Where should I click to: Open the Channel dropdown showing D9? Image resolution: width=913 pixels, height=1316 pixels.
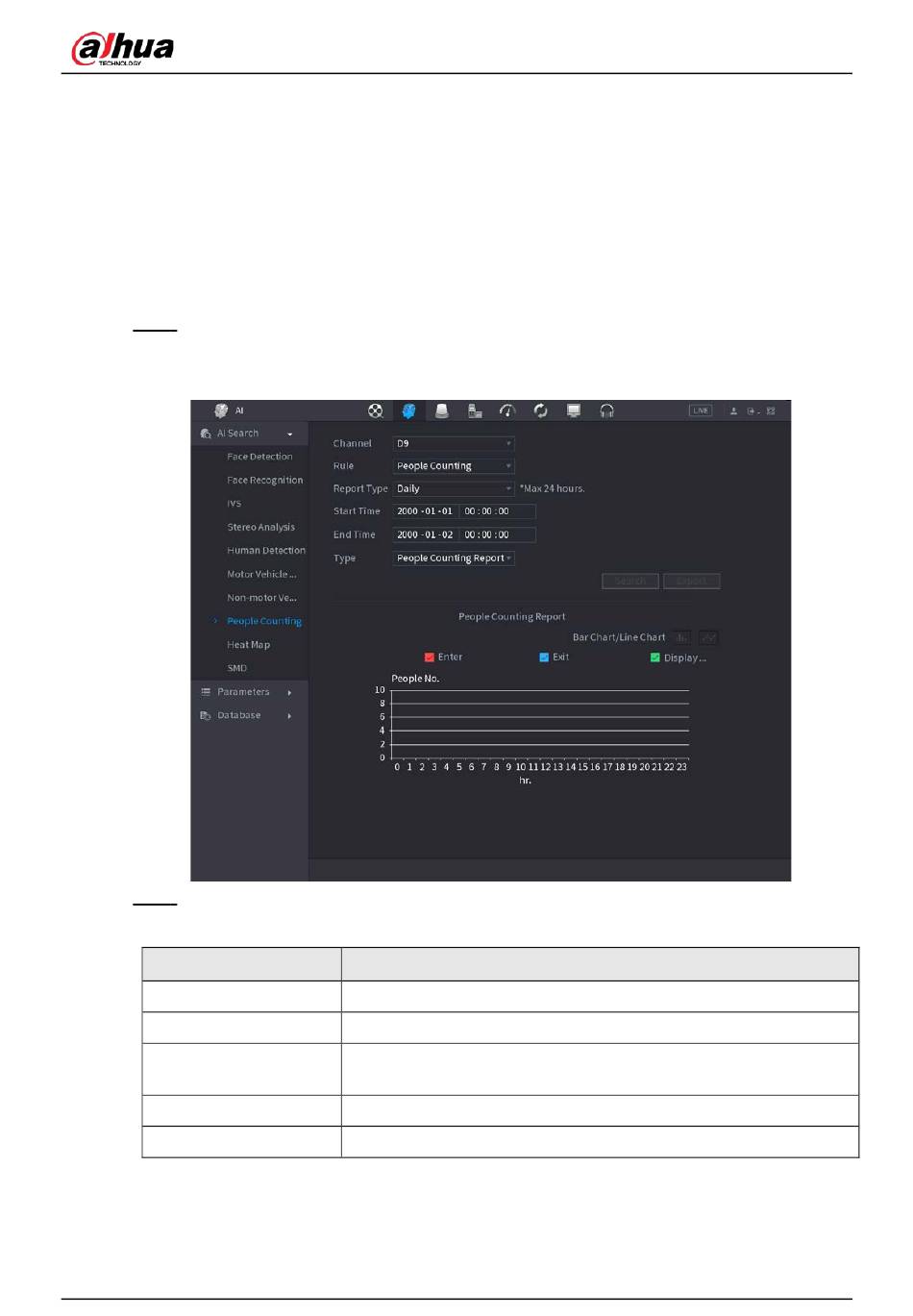pos(454,444)
